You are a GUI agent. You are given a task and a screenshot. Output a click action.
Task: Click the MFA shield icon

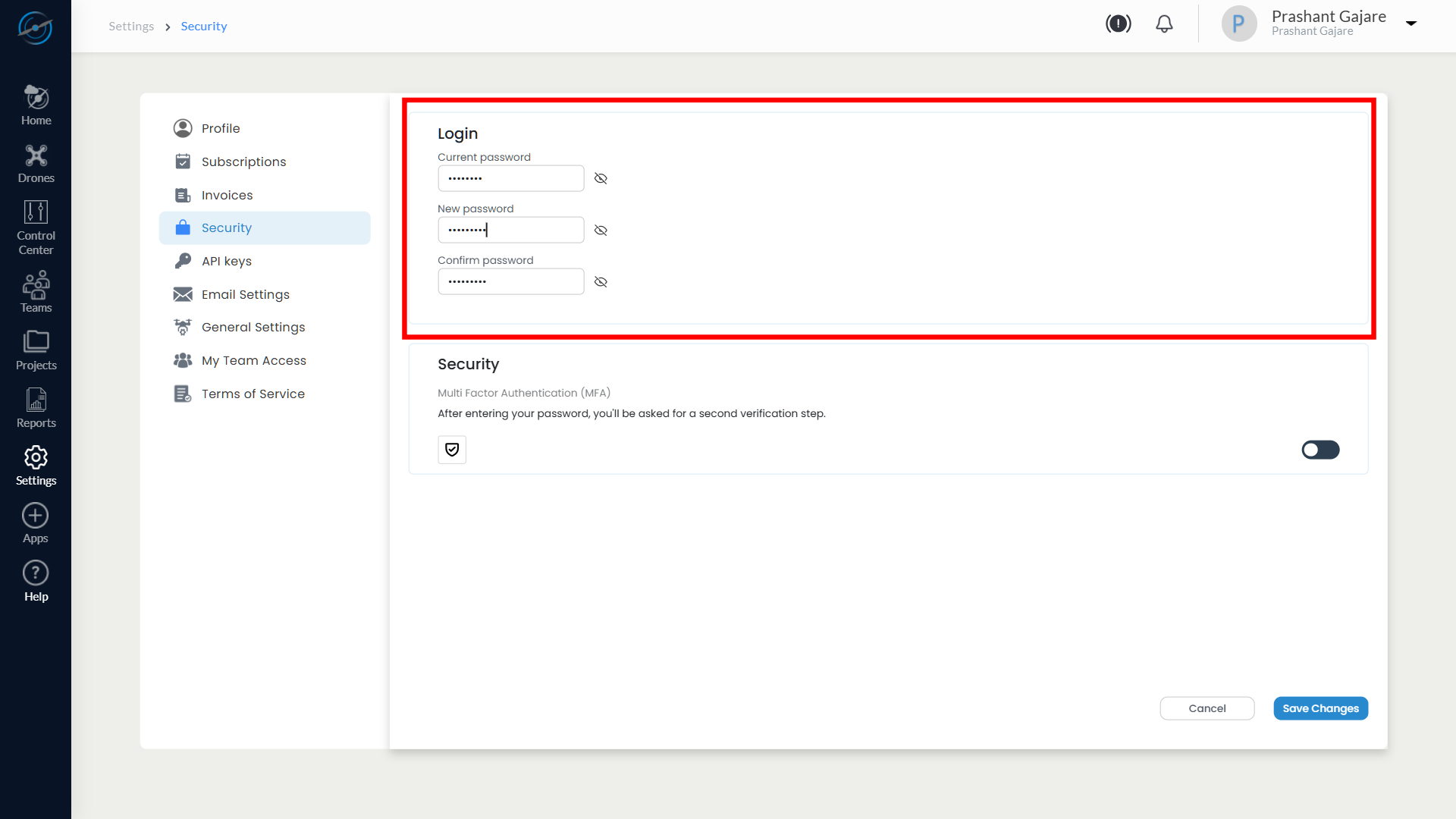click(x=452, y=450)
